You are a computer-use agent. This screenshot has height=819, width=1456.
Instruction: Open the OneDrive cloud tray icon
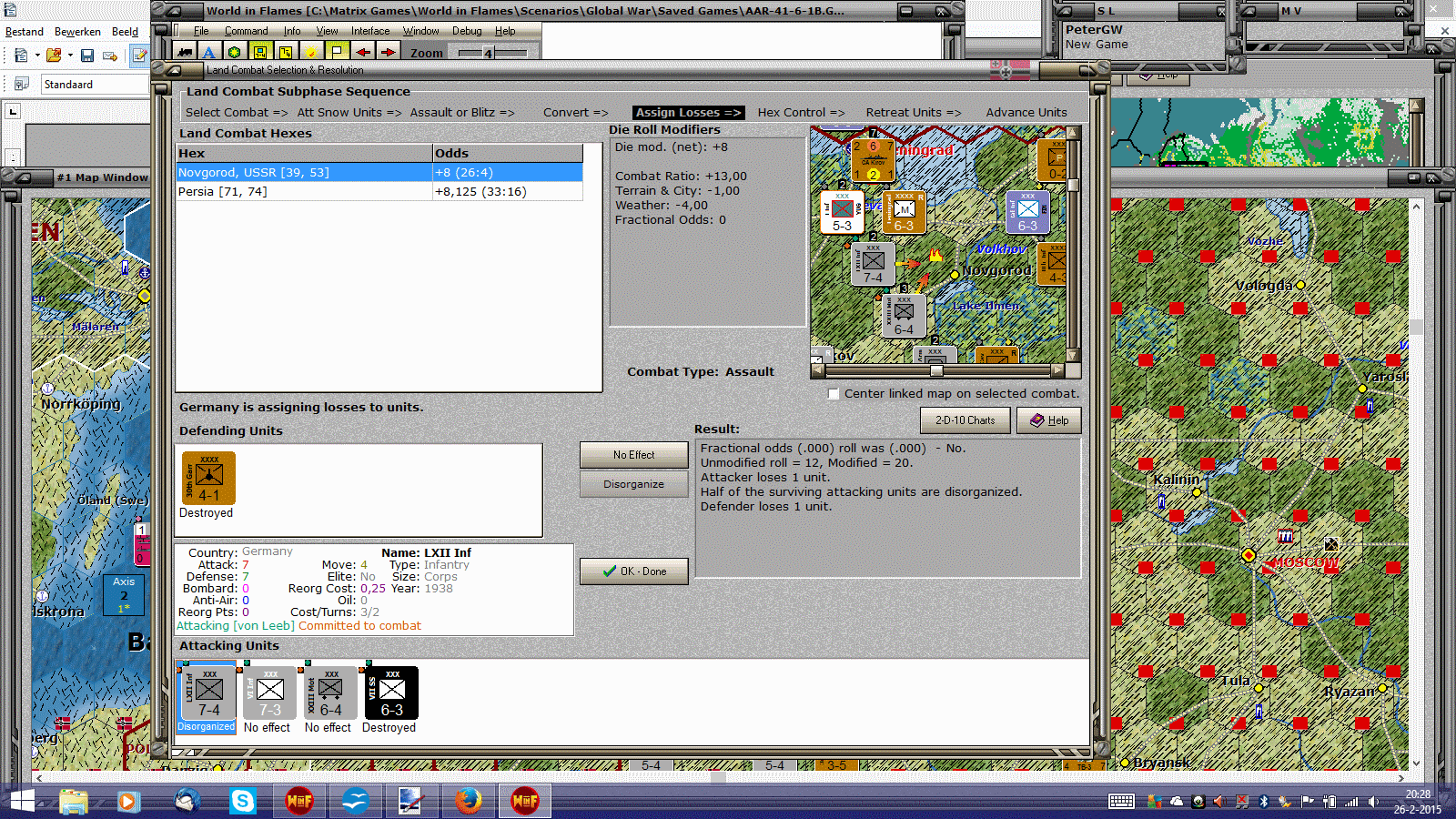[1177, 802]
